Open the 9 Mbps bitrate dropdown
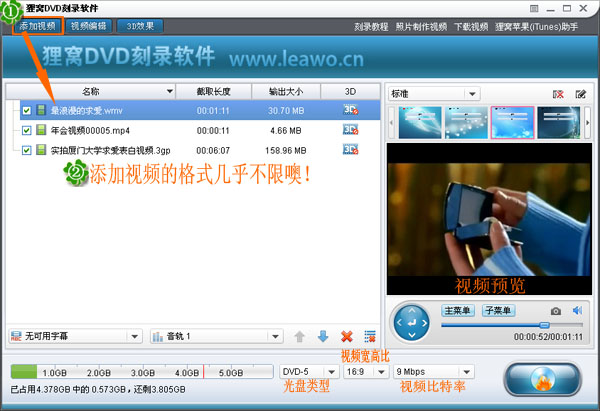The image size is (600, 411). pyautogui.click(x=434, y=372)
